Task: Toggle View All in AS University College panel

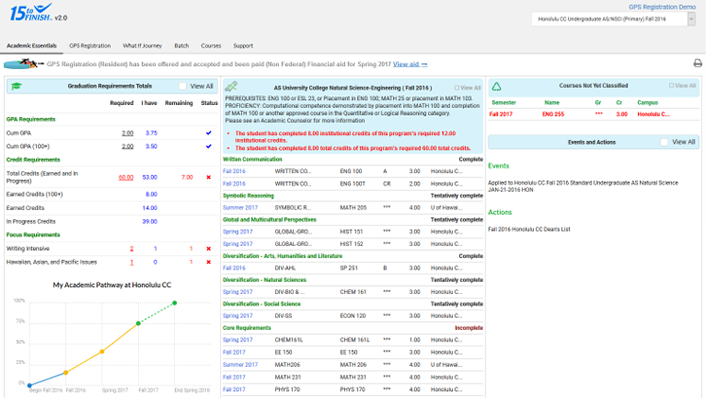Action: tap(457, 88)
